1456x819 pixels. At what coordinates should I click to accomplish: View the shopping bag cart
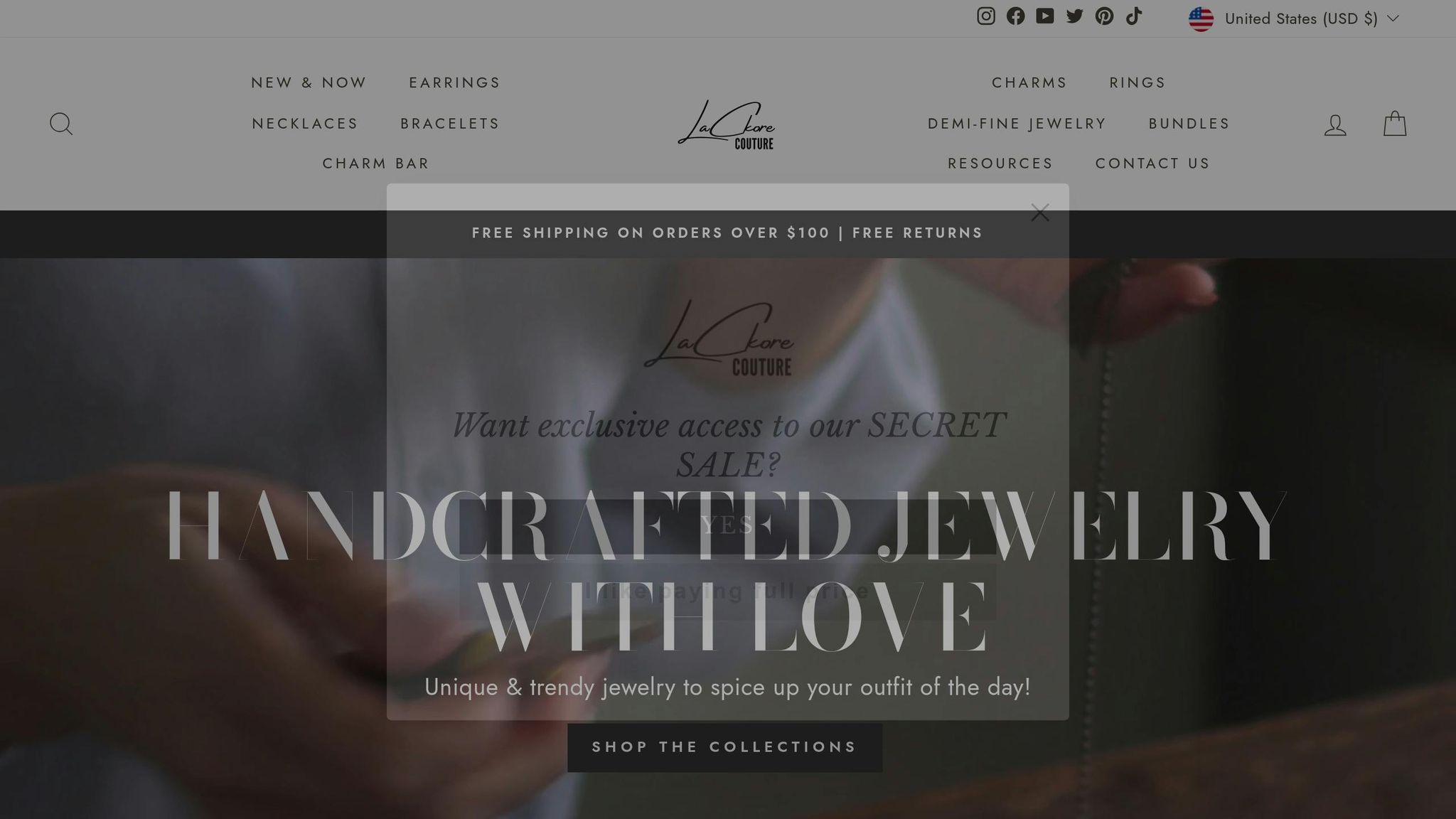[1395, 124]
